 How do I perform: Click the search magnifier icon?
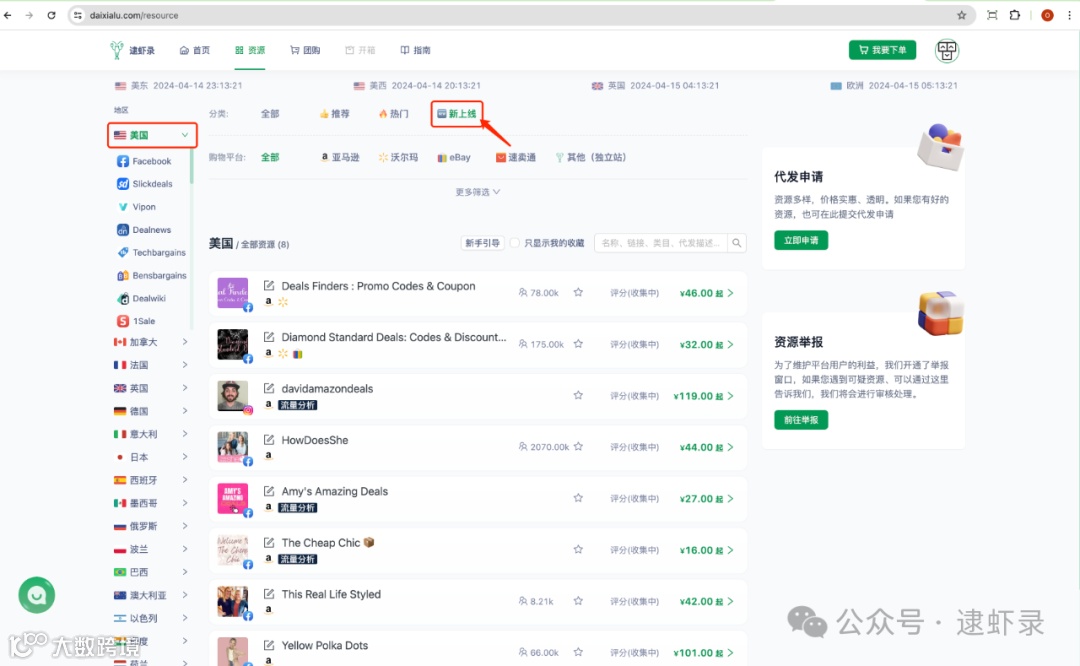pos(737,243)
